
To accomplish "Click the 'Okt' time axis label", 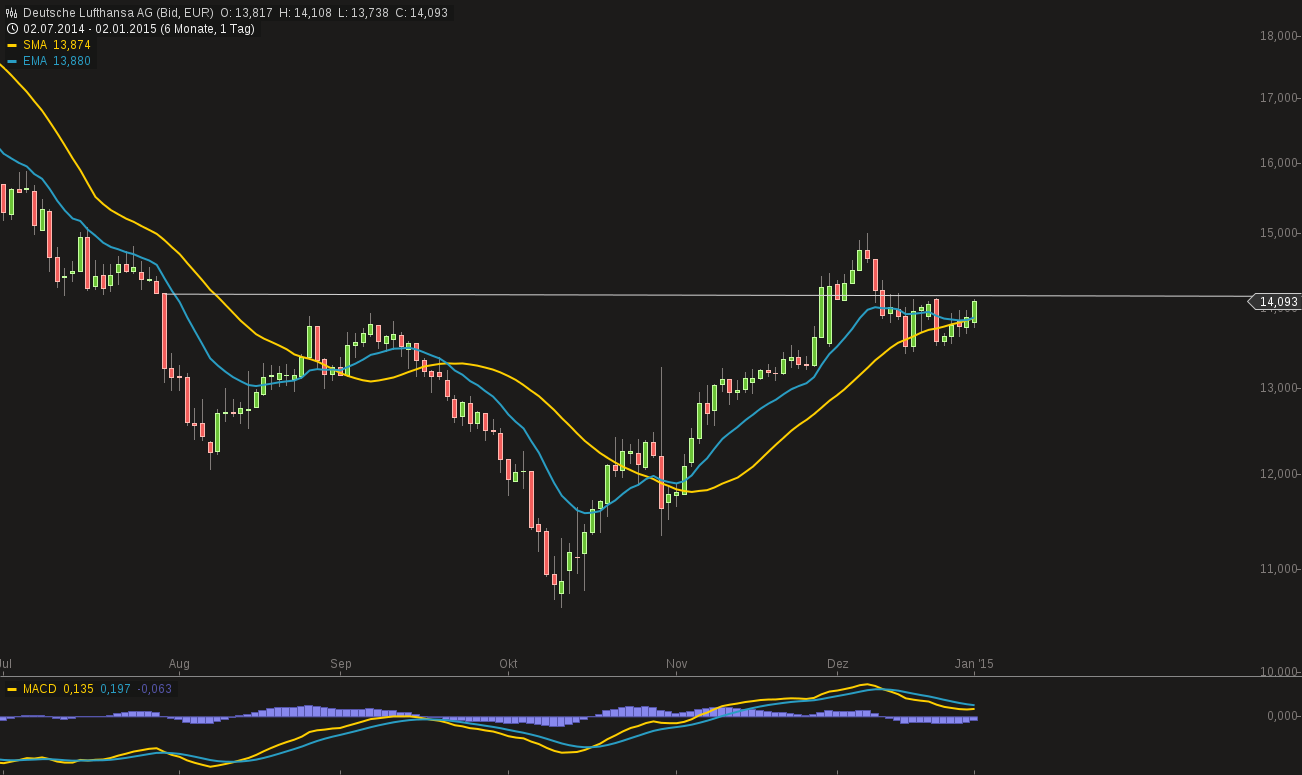I will 508,664.
